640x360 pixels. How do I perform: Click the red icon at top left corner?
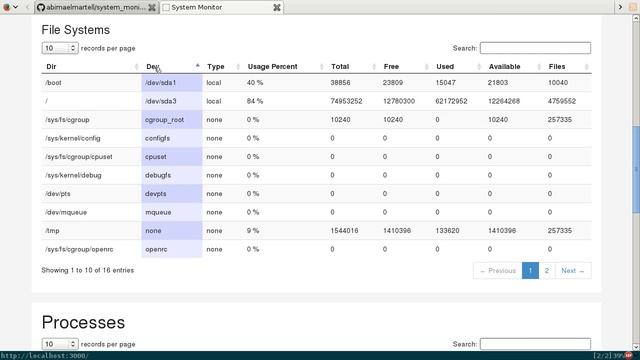(7, 7)
